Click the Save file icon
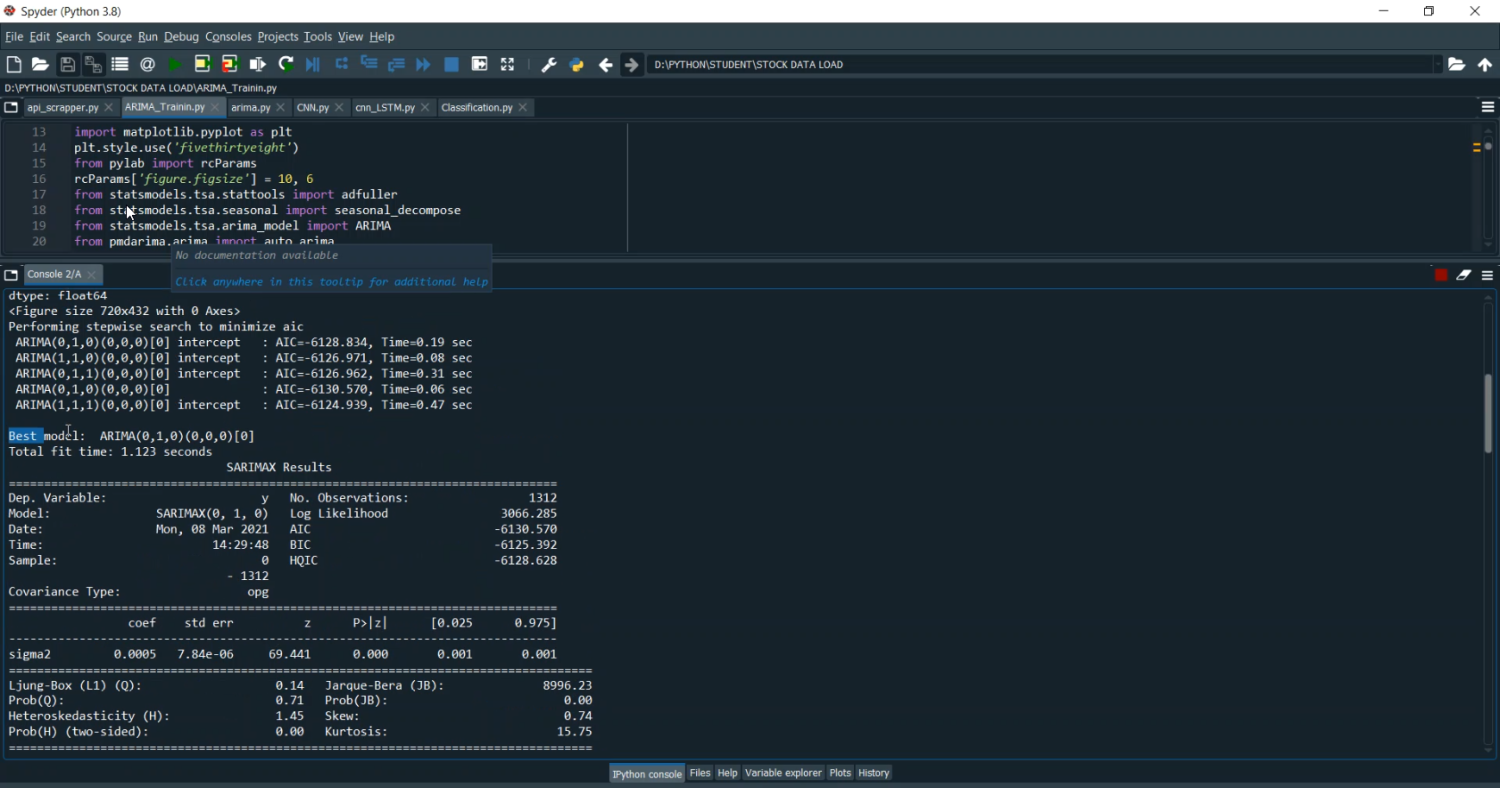The width and height of the screenshot is (1500, 788). (67, 64)
